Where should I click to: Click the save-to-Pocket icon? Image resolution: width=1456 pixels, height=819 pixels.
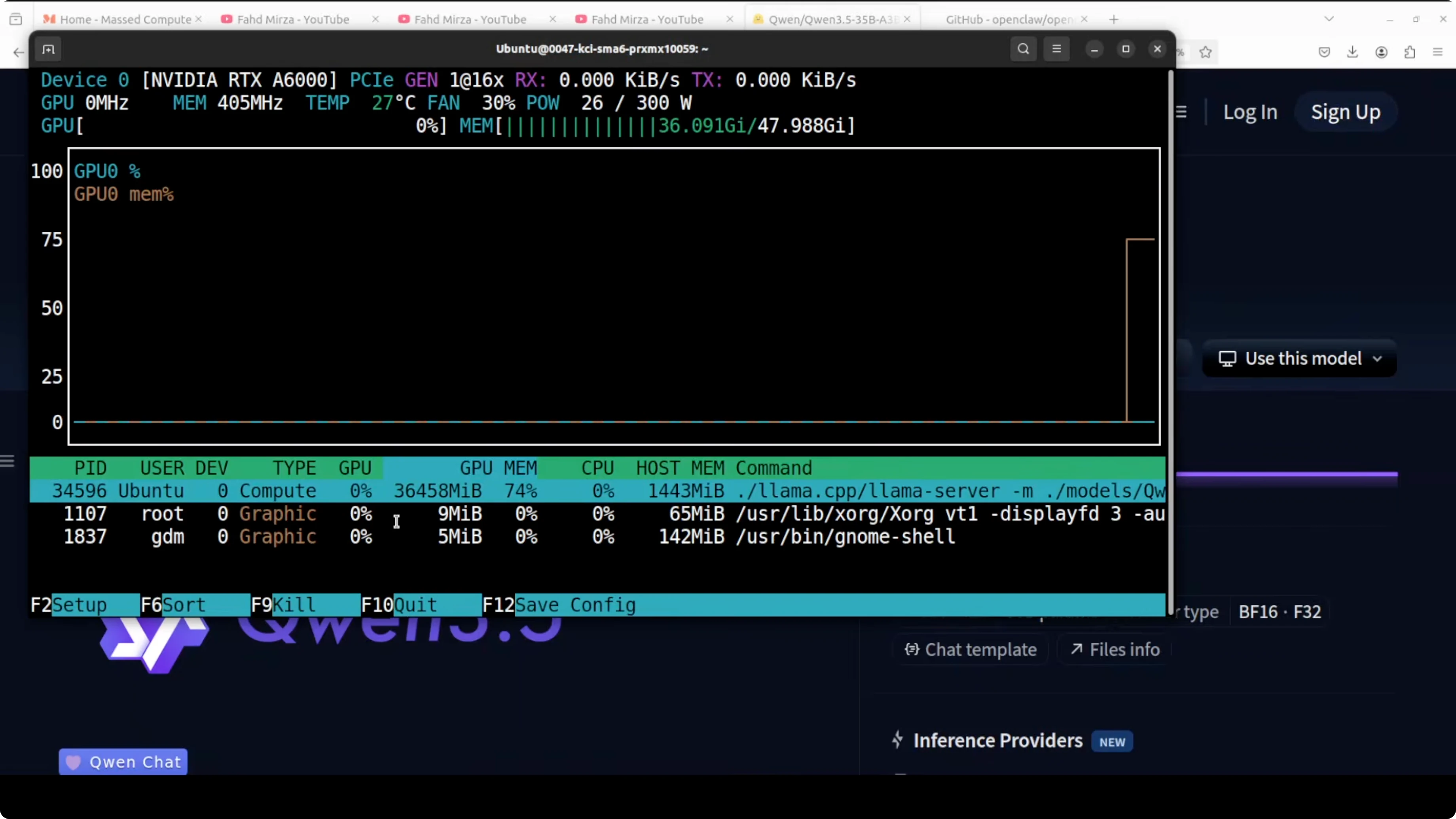1324,53
